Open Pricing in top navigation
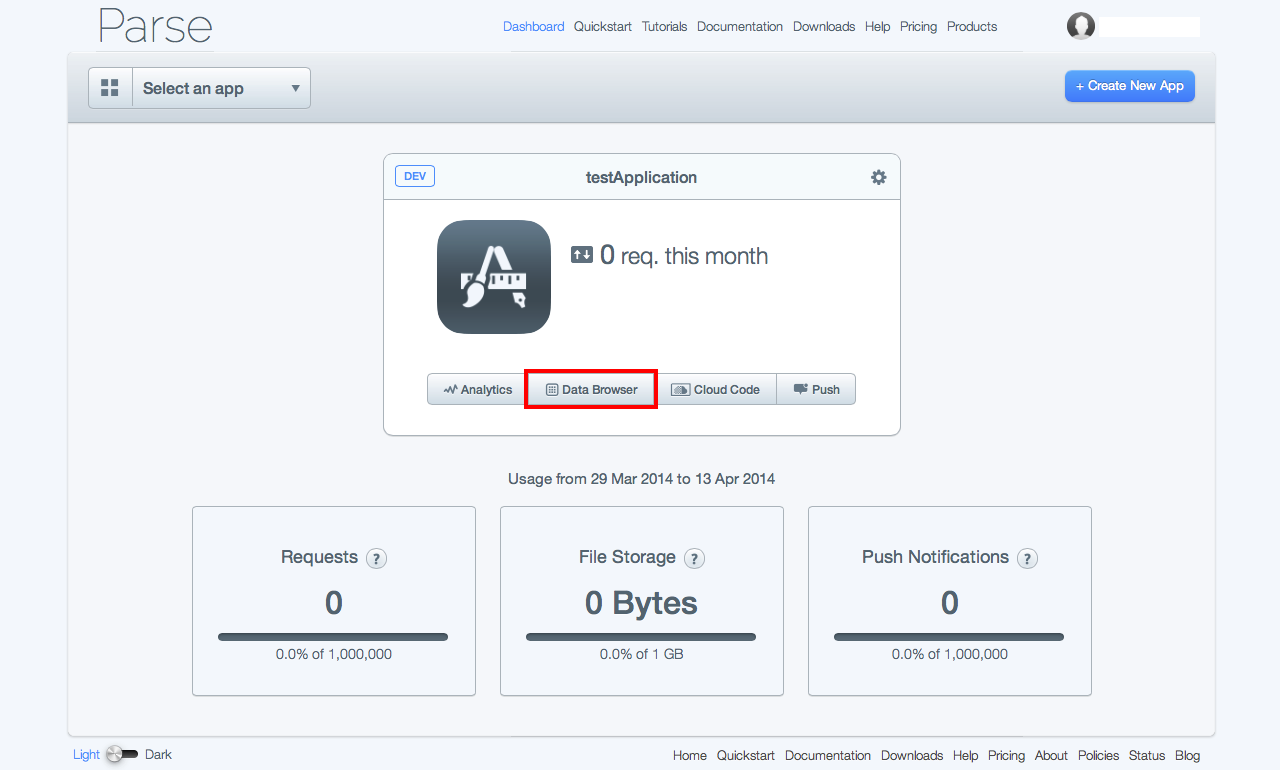The width and height of the screenshot is (1280, 770). pos(919,27)
